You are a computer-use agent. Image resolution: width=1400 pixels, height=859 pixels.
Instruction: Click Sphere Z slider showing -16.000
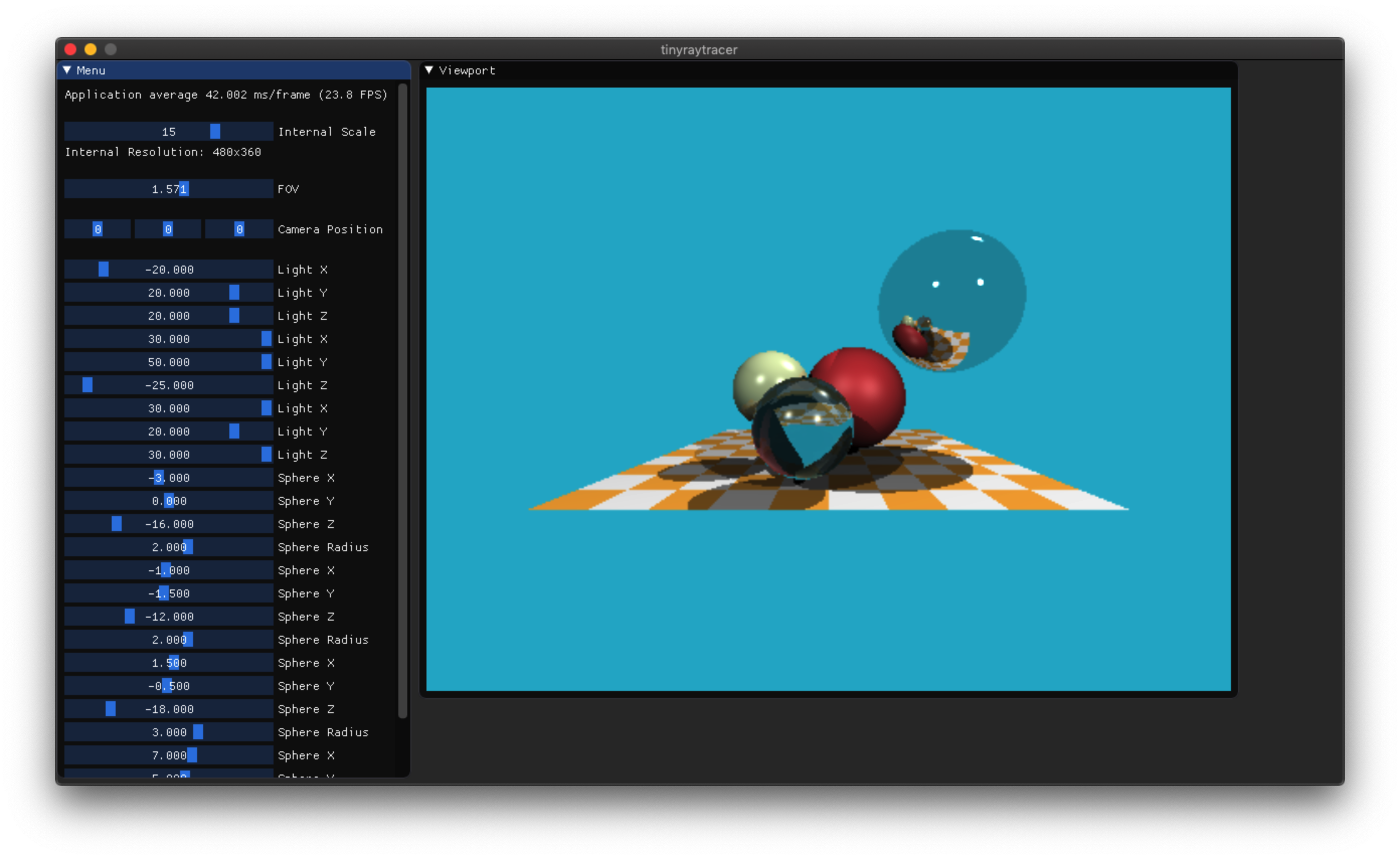coord(168,524)
